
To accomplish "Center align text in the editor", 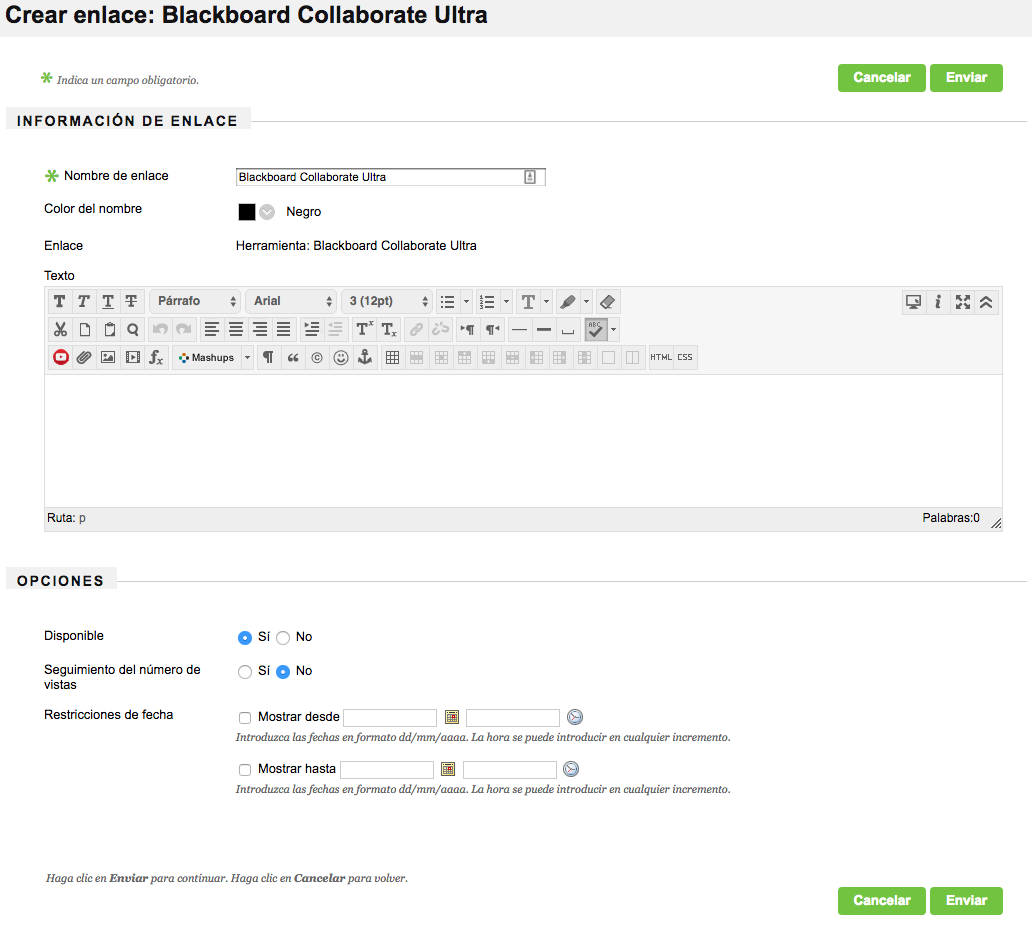I will (236, 329).
